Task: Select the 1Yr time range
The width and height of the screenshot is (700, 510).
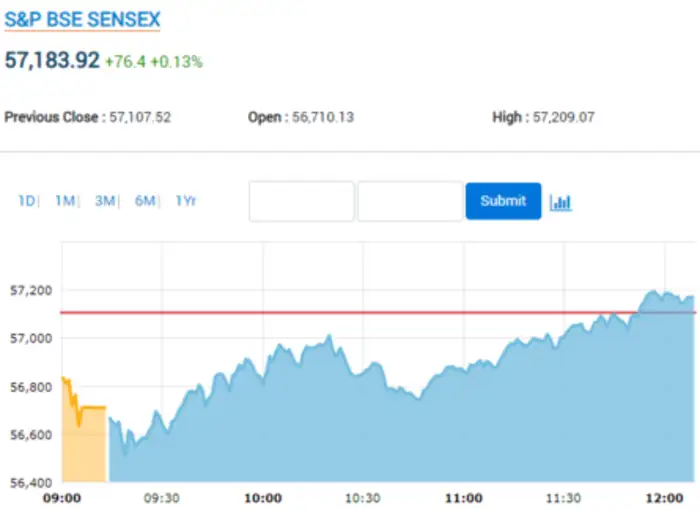Action: pos(186,201)
